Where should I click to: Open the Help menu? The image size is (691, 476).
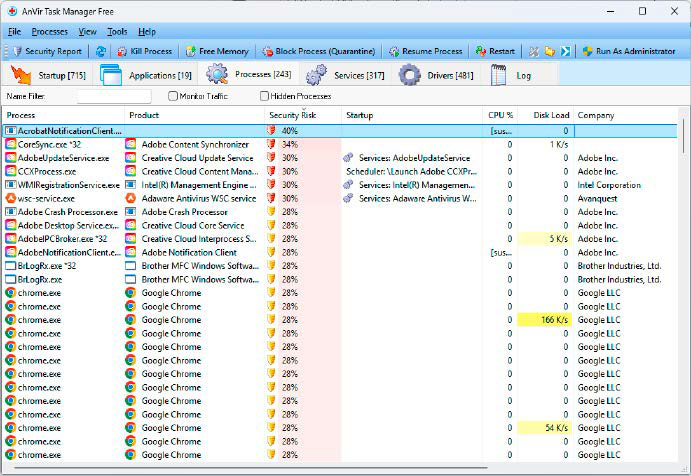147,32
